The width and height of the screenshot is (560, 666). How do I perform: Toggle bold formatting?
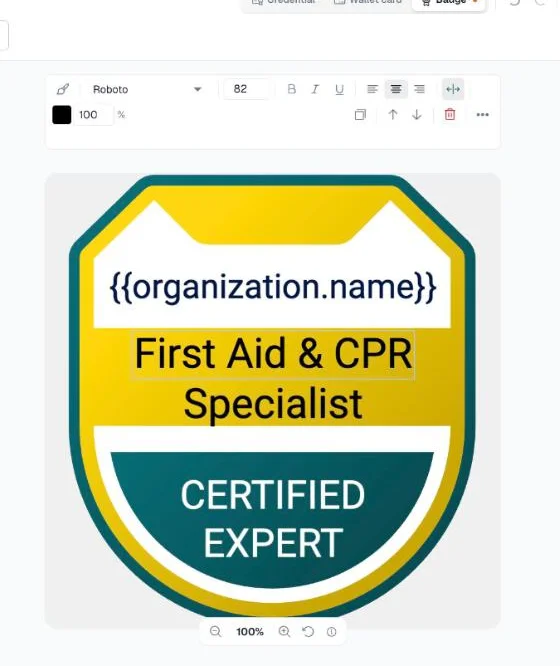coord(291,89)
